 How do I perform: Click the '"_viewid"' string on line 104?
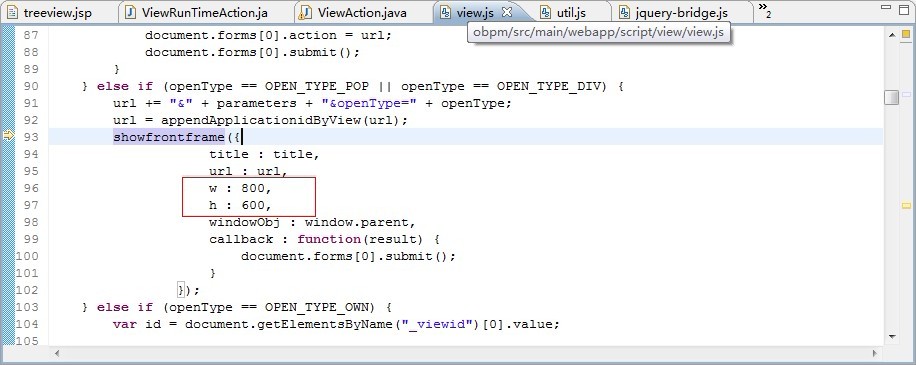[436, 324]
